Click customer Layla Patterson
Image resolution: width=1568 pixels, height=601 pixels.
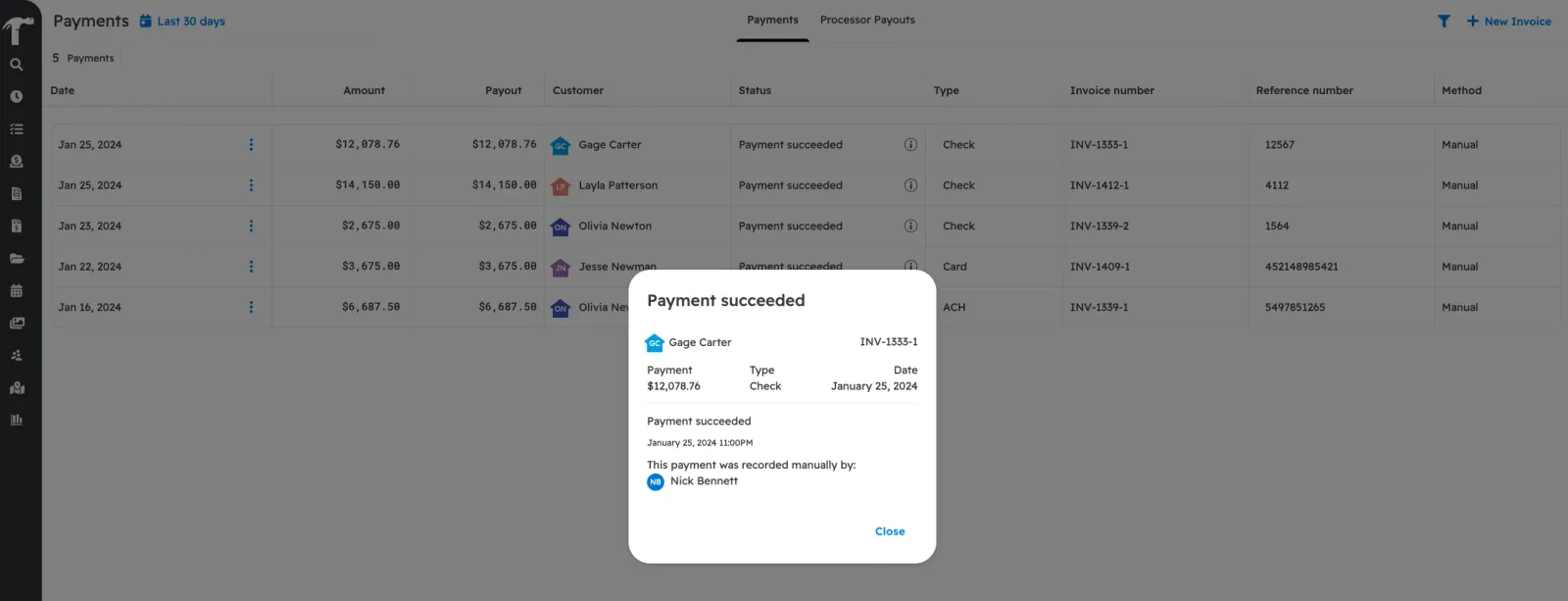[x=617, y=185]
